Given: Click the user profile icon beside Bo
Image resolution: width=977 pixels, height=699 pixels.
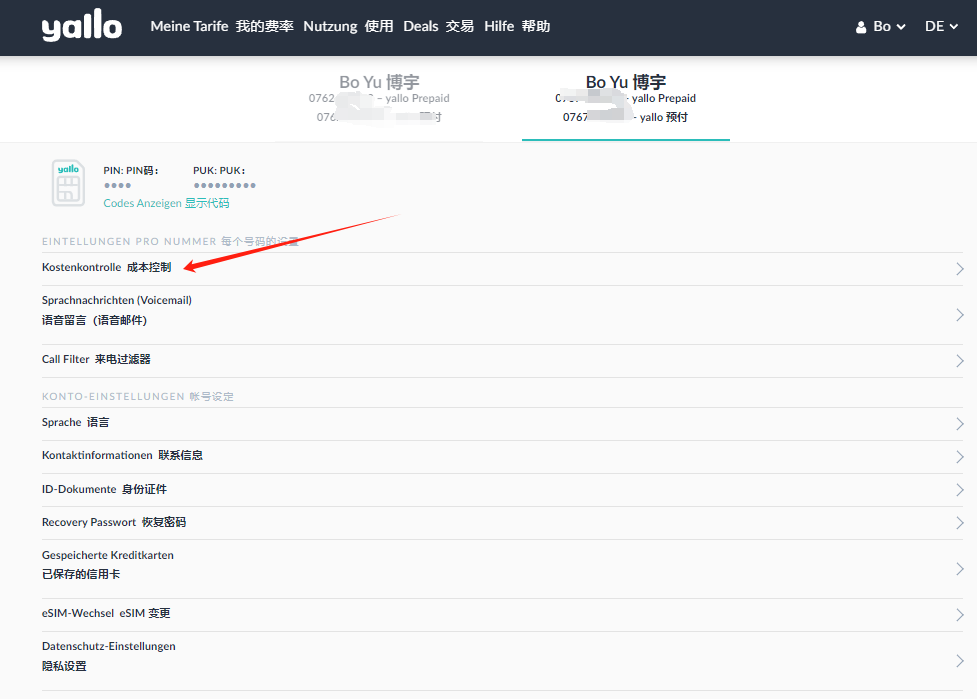Looking at the screenshot, I should [x=860, y=27].
